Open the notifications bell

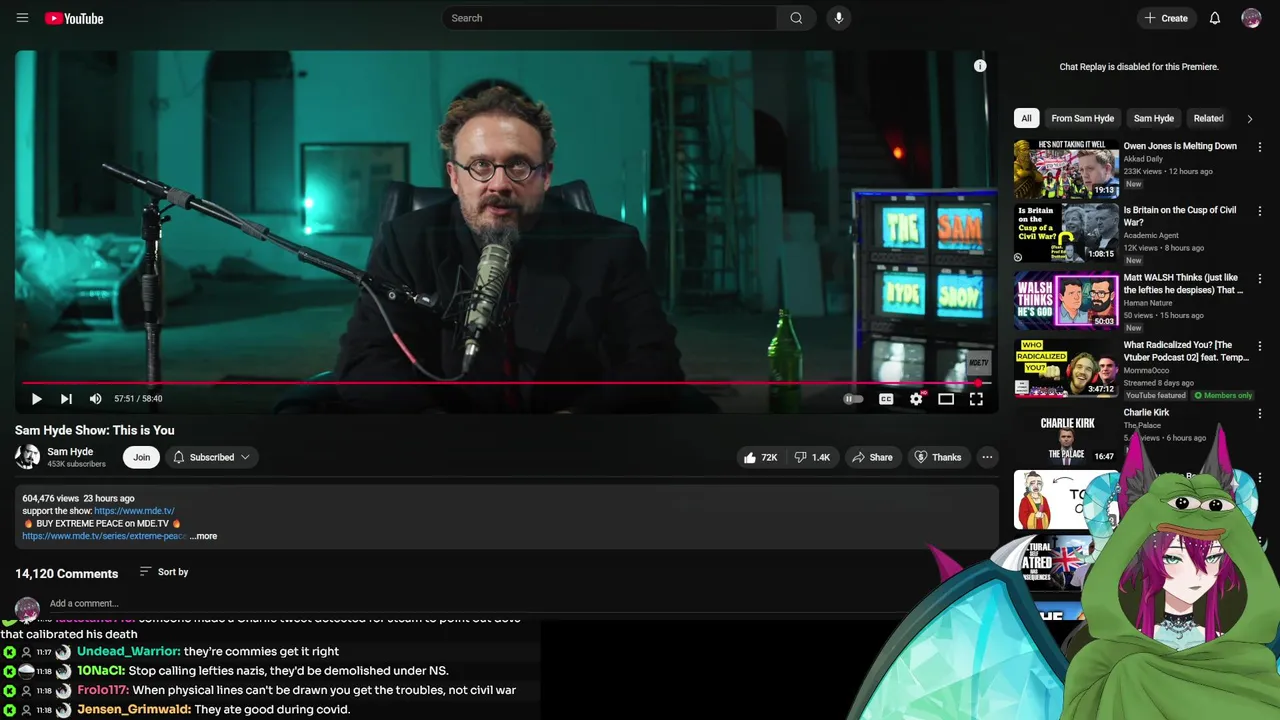pyautogui.click(x=1215, y=18)
